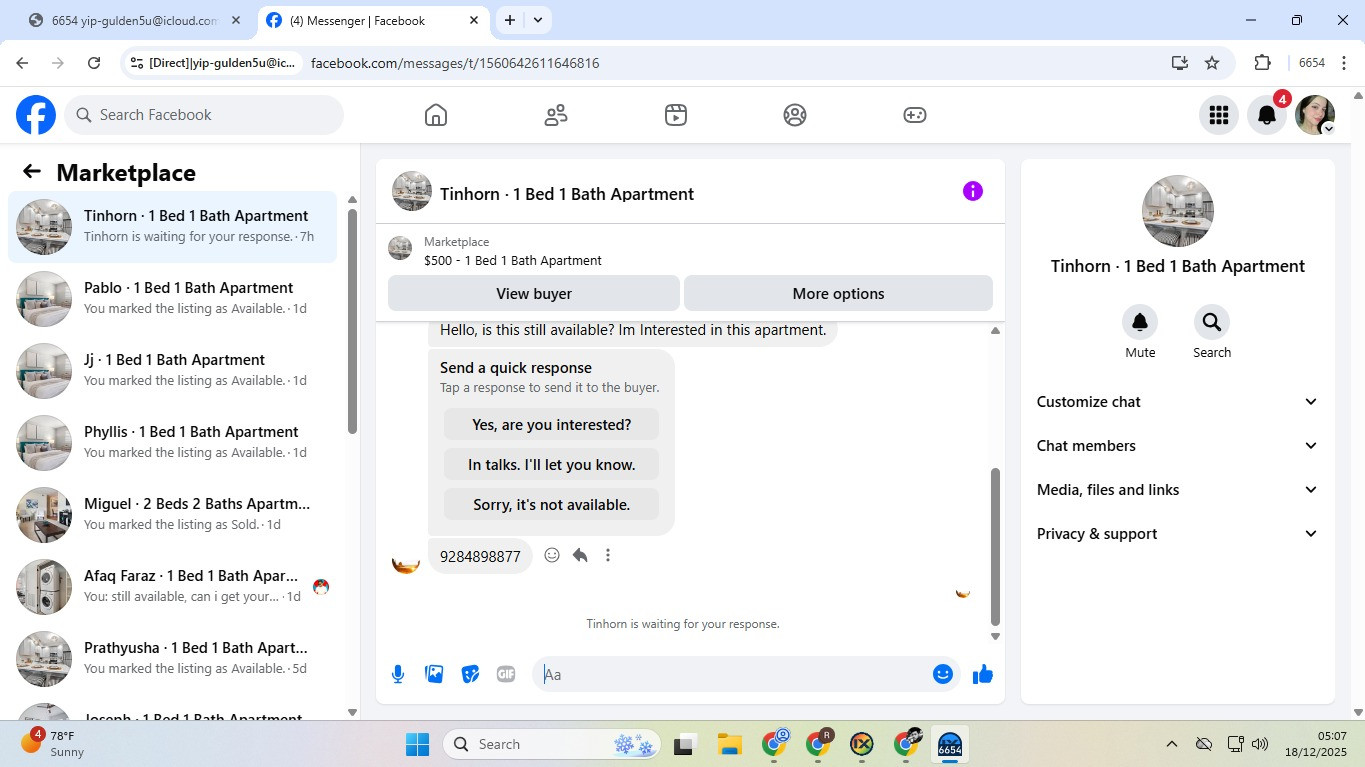Choose a GIF from the composer
Viewport: 1365px width, 767px height.
(506, 674)
